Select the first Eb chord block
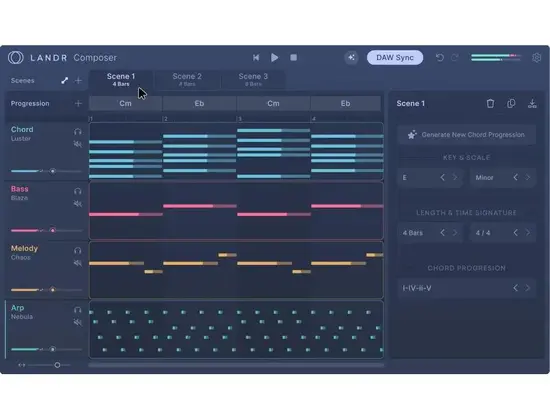The height and width of the screenshot is (420, 550). [199, 104]
